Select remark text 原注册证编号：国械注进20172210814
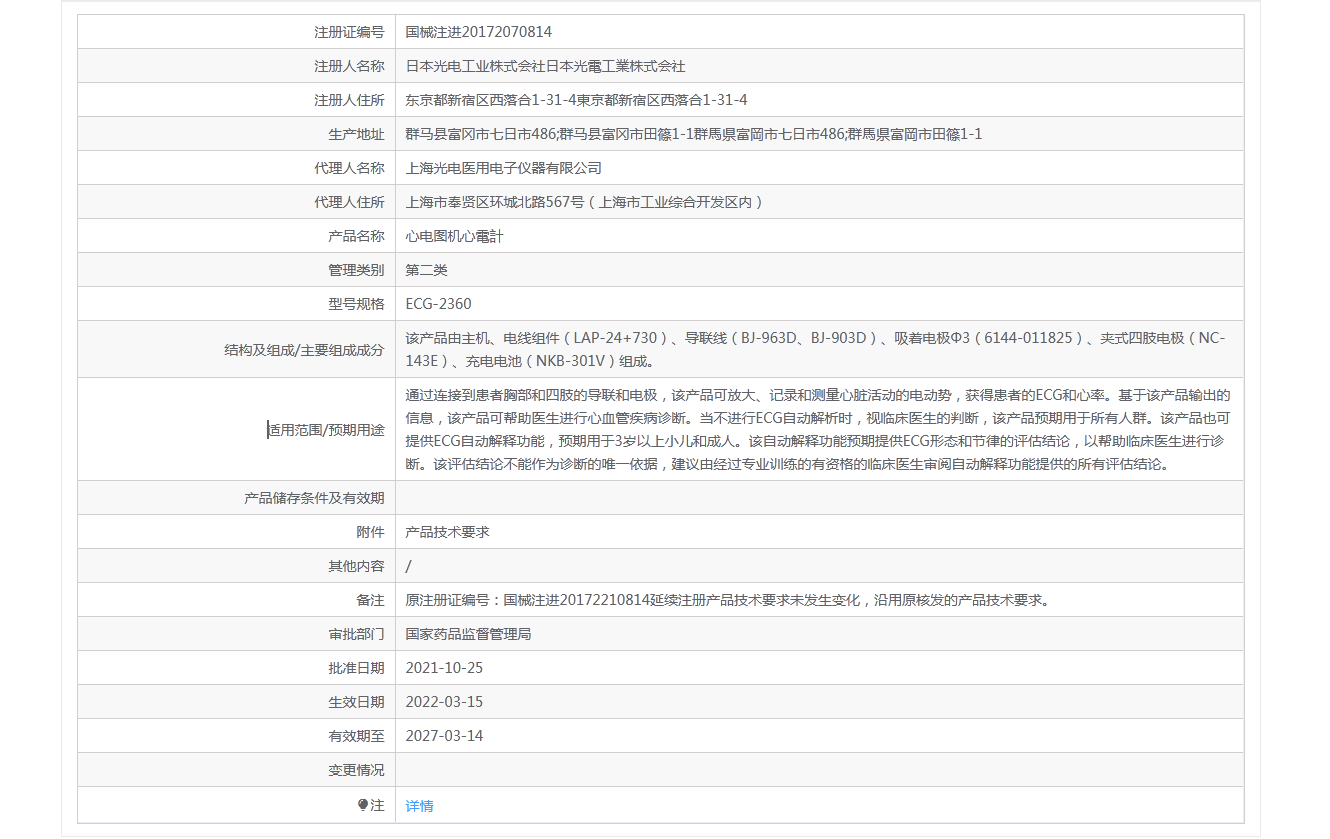The height and width of the screenshot is (839, 1330). [x=527, y=600]
